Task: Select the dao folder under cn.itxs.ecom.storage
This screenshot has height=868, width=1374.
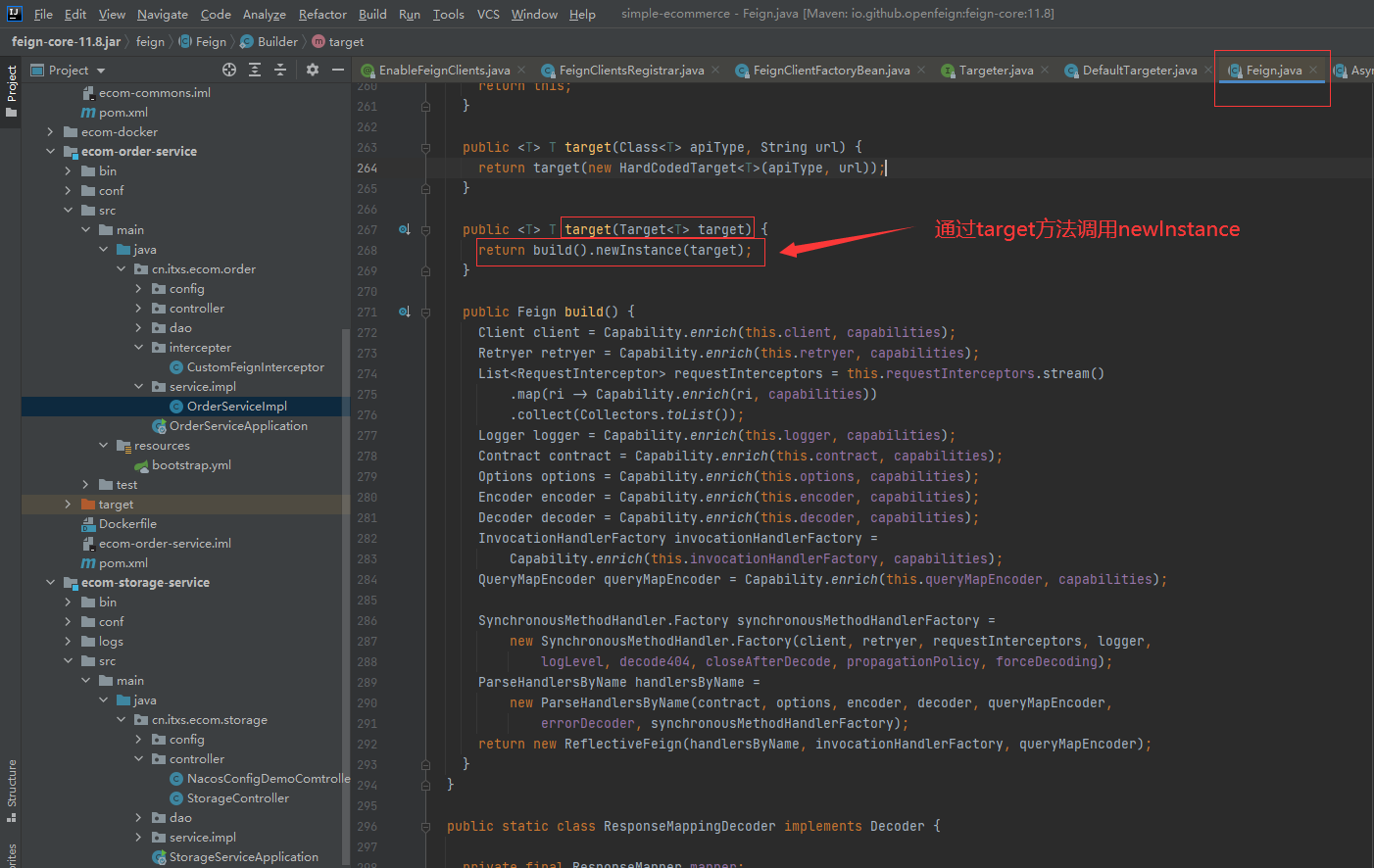Action: (180, 817)
